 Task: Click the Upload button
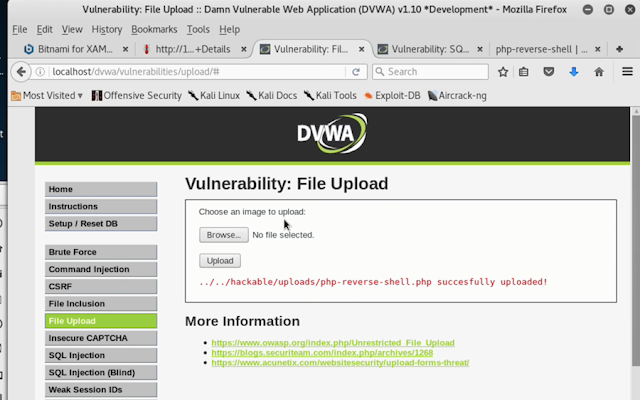point(220,261)
